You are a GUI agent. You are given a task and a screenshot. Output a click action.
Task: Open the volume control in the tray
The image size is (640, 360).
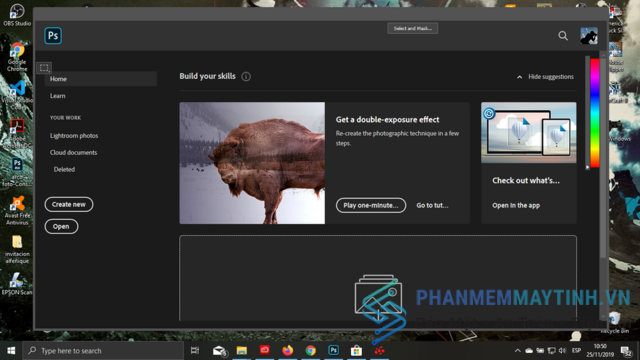(x=562, y=351)
